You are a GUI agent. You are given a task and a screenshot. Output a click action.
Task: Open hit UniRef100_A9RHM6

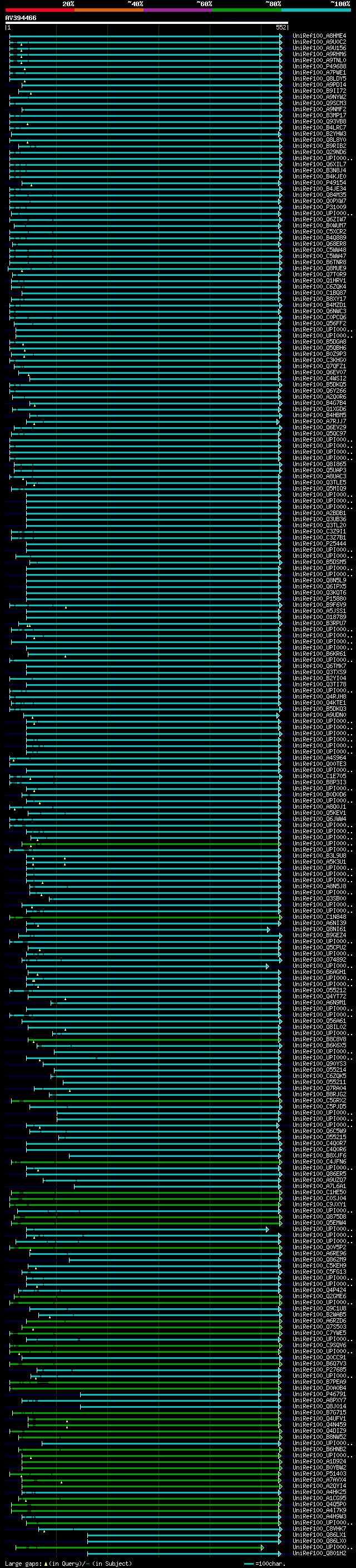[319, 54]
